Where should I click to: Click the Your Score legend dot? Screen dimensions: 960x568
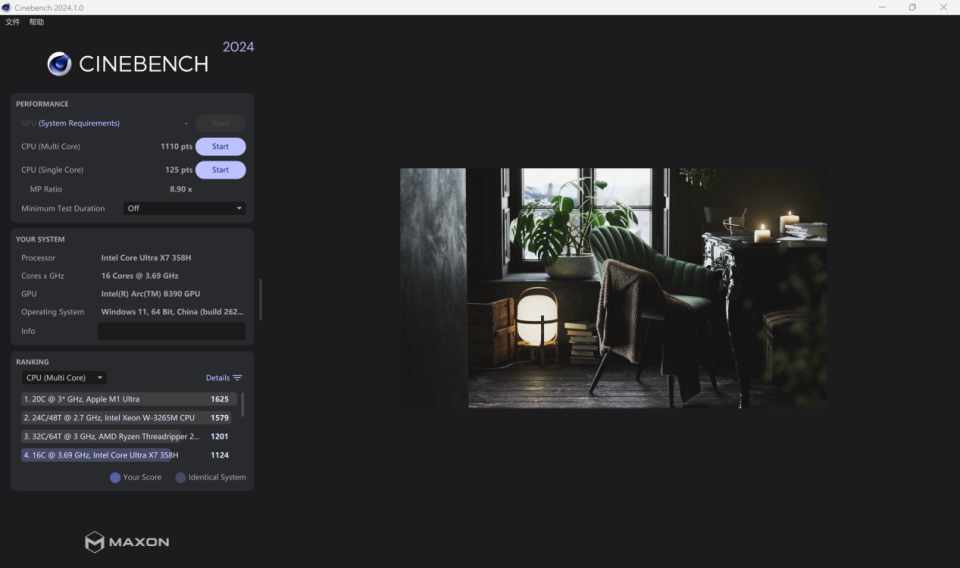(x=115, y=477)
